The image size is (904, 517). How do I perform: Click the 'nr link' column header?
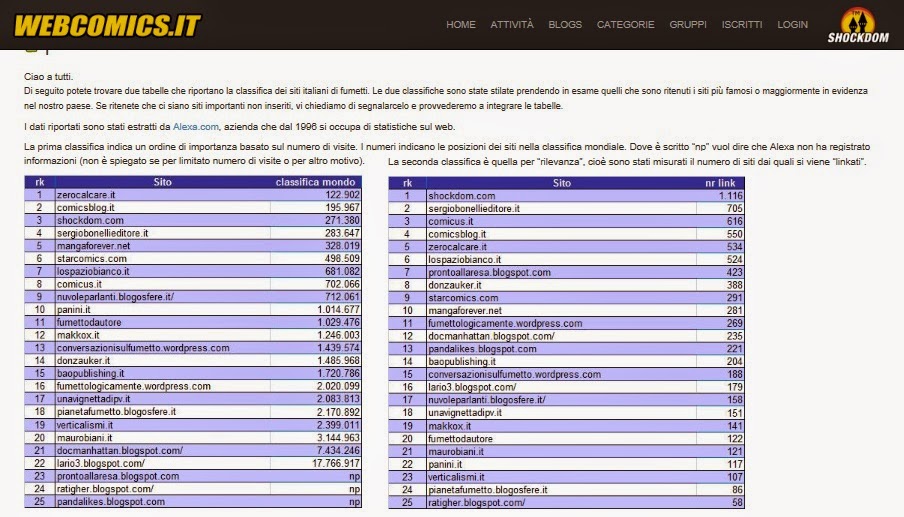click(x=720, y=183)
